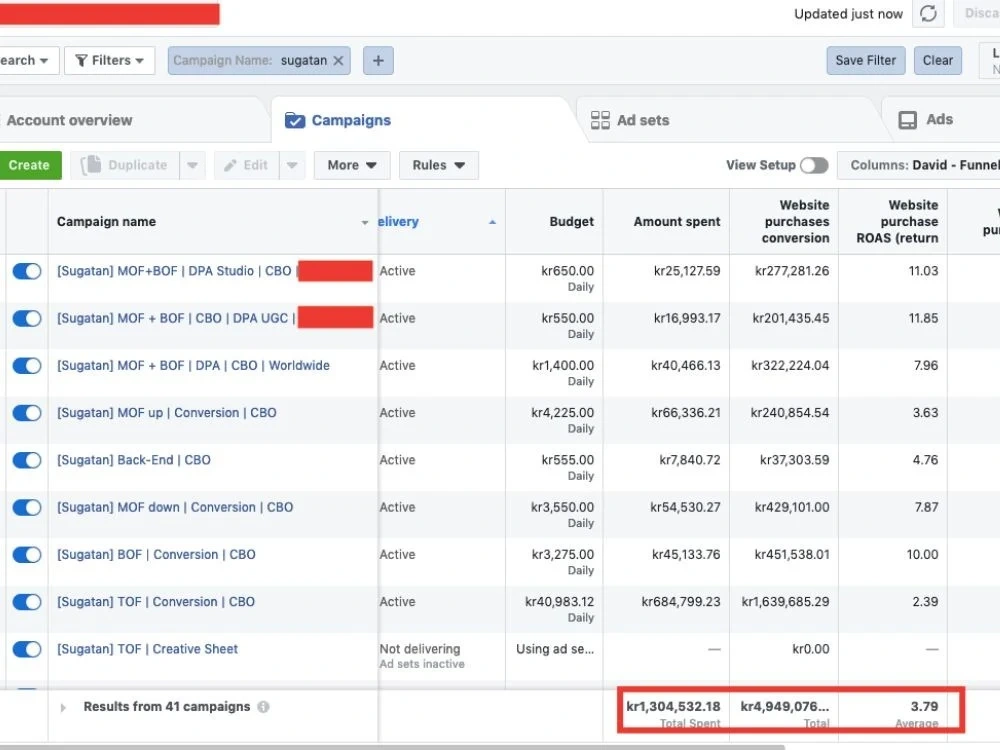Click Save Filter button

pyautogui.click(x=865, y=61)
